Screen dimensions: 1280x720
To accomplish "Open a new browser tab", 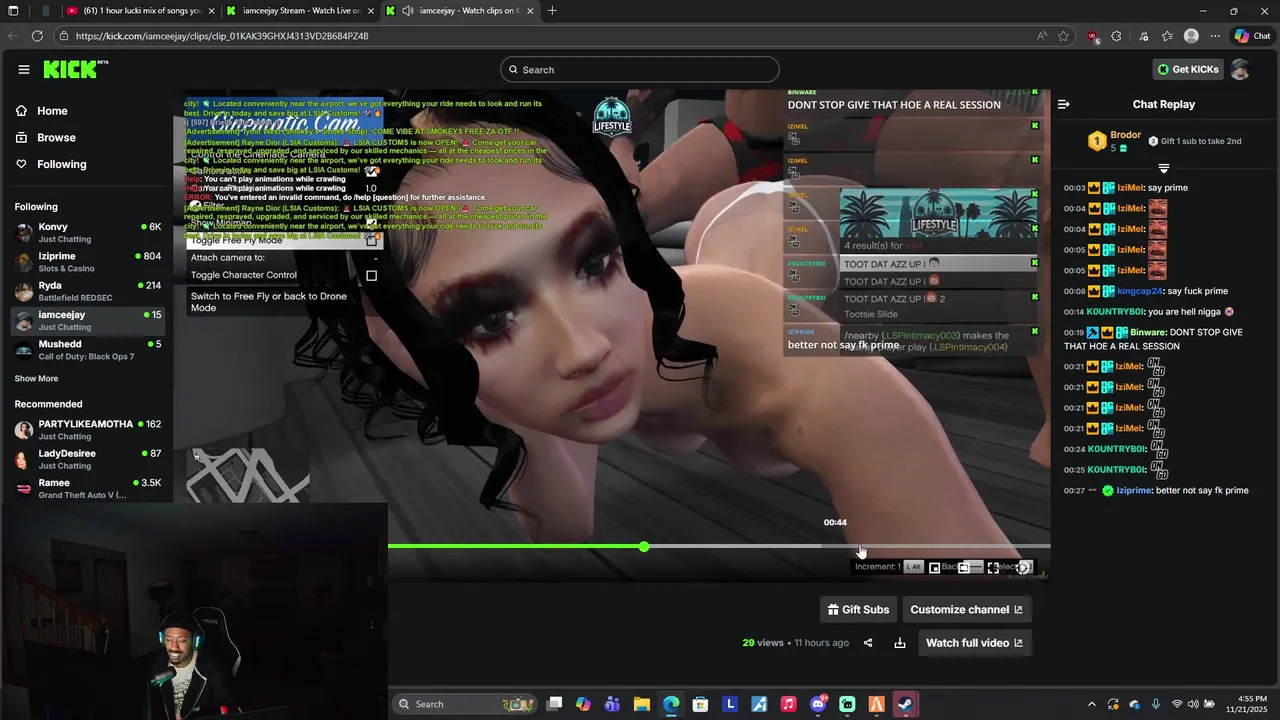I will 552,11.
